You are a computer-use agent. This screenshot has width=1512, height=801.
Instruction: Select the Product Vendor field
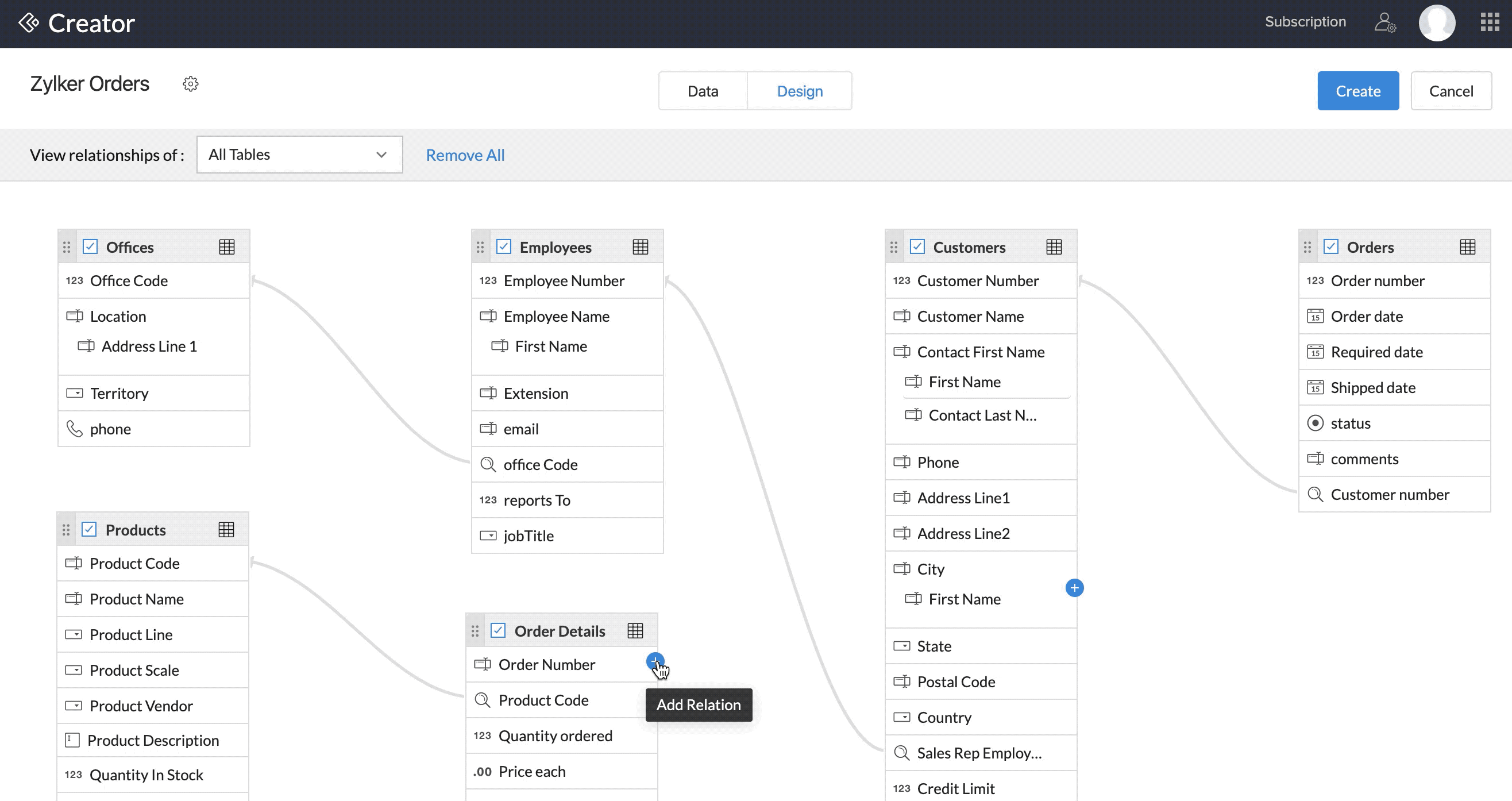click(x=153, y=706)
